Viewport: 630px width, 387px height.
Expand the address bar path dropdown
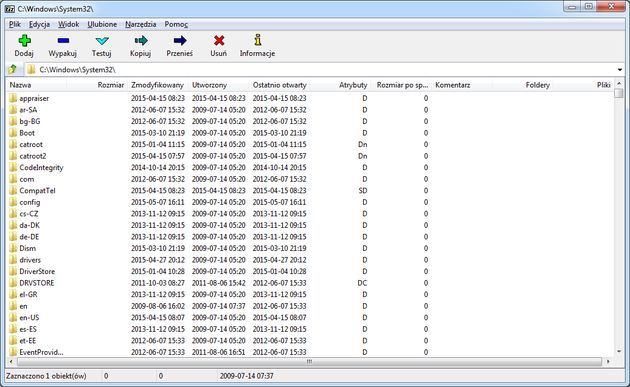(x=619, y=70)
